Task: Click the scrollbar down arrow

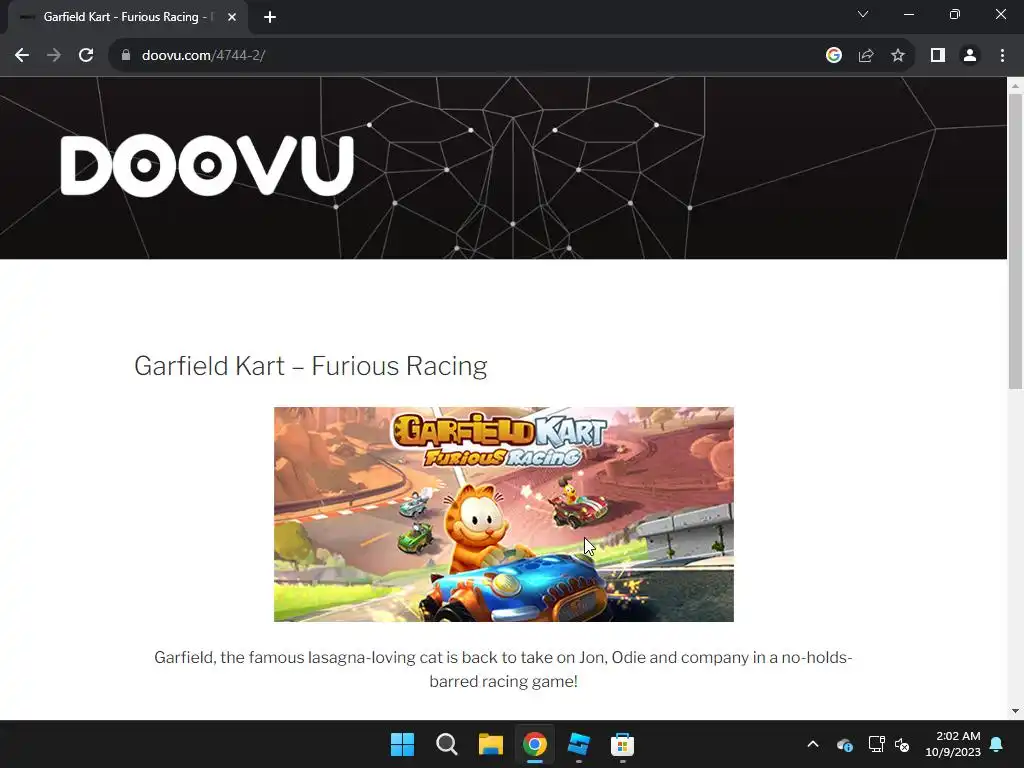Action: pyautogui.click(x=1015, y=711)
